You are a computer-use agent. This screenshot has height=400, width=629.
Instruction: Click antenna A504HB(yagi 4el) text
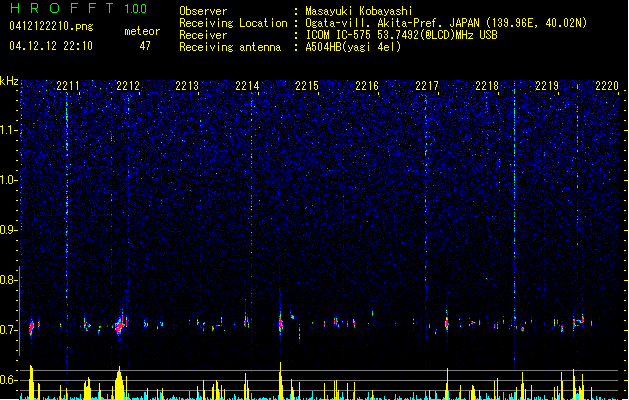click(x=353, y=47)
